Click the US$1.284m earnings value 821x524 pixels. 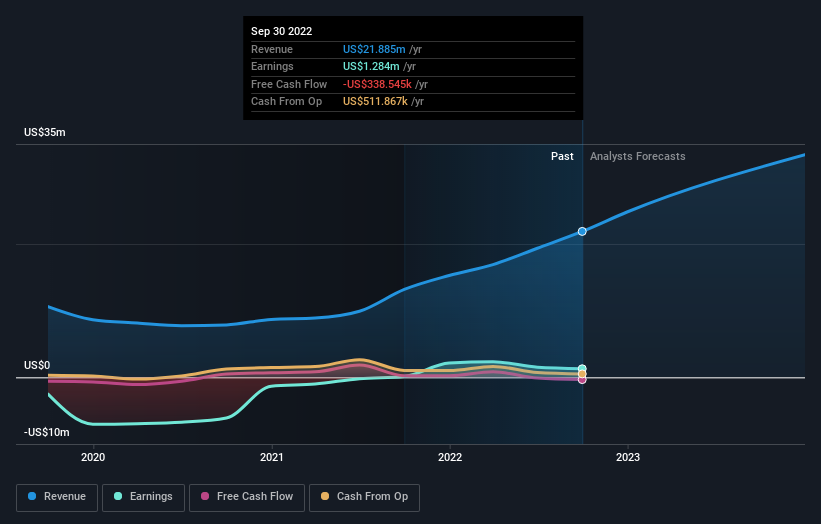(371, 66)
